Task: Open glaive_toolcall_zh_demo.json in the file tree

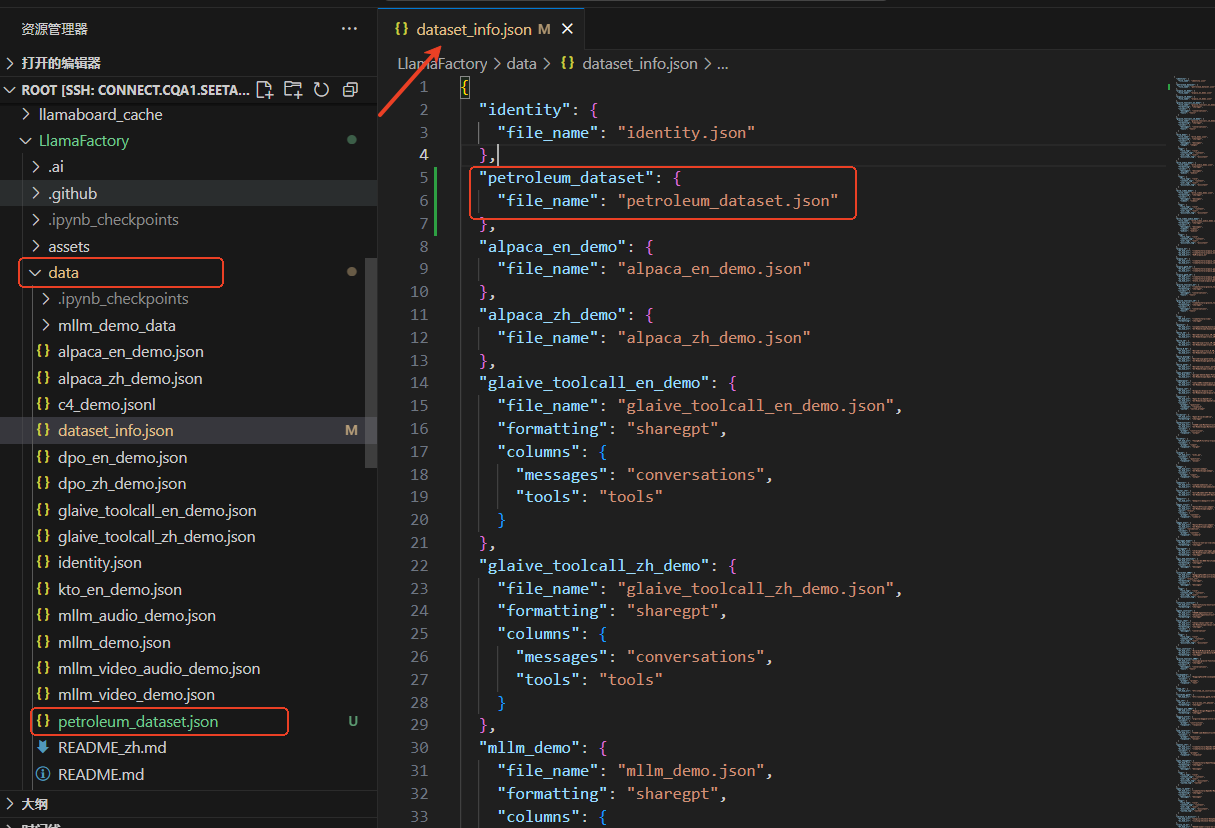Action: point(156,537)
